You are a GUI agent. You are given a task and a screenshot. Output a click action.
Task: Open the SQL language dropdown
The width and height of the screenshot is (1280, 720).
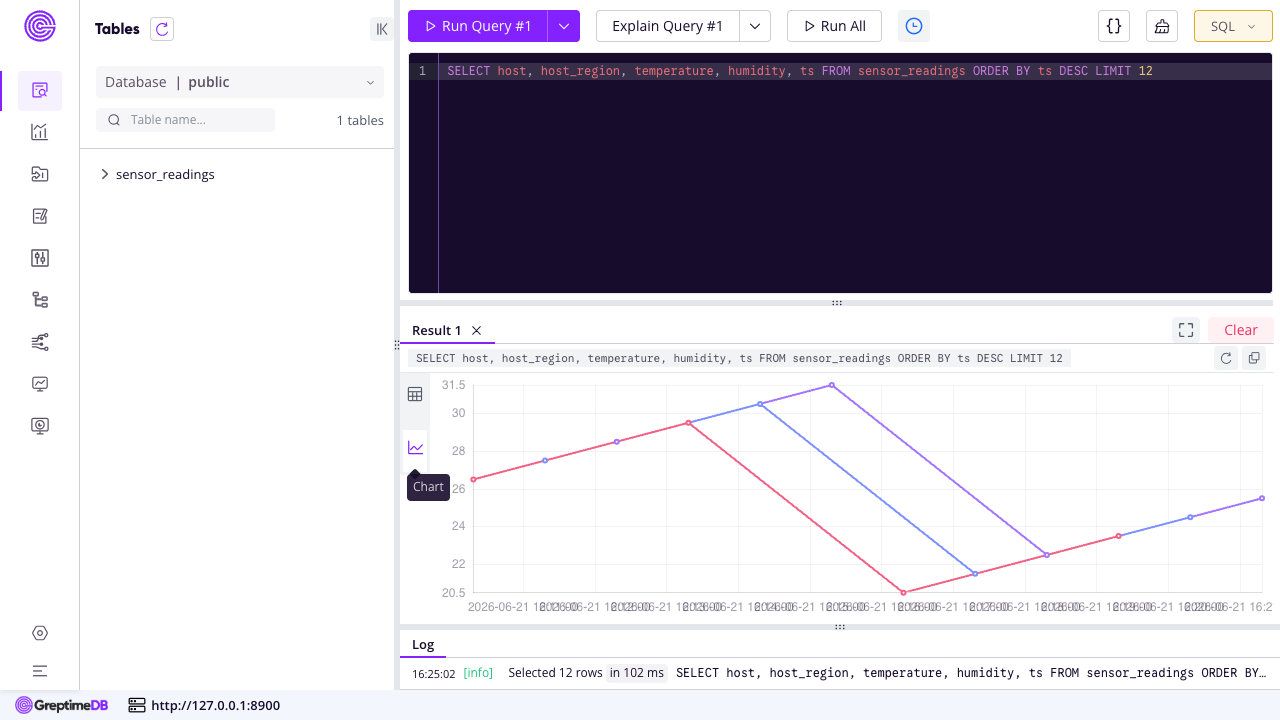[x=1233, y=26]
